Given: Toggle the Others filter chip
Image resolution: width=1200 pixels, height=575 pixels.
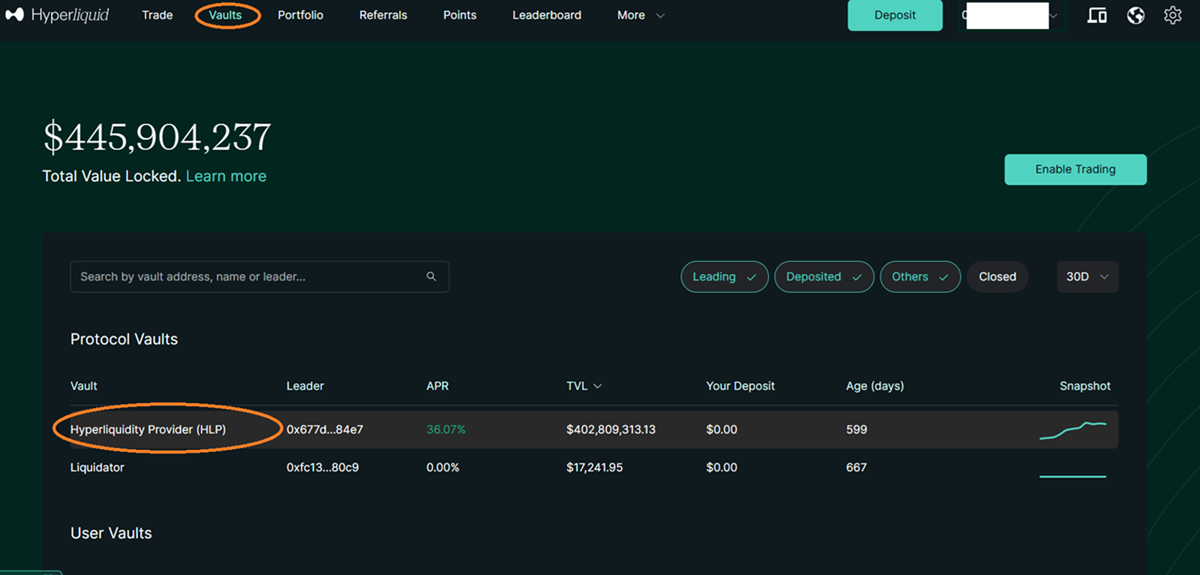Looking at the screenshot, I should 919,277.
